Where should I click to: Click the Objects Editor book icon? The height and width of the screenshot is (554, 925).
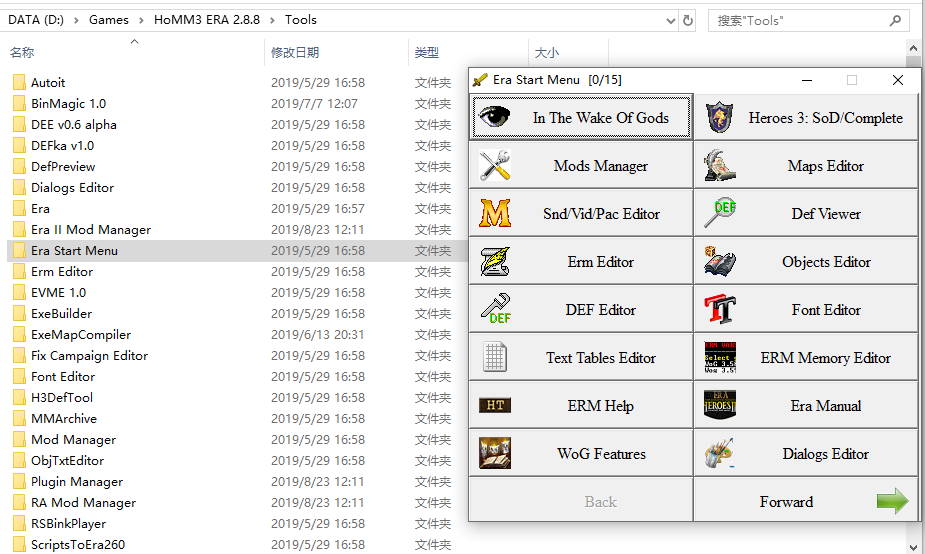point(720,261)
